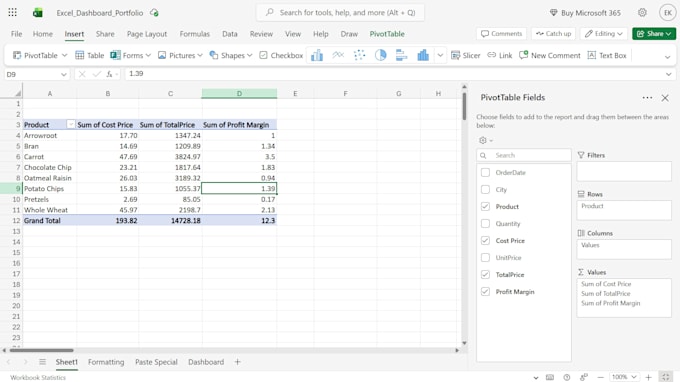Expand more chart types dropdown
680x382 pixels.
click(x=440, y=55)
